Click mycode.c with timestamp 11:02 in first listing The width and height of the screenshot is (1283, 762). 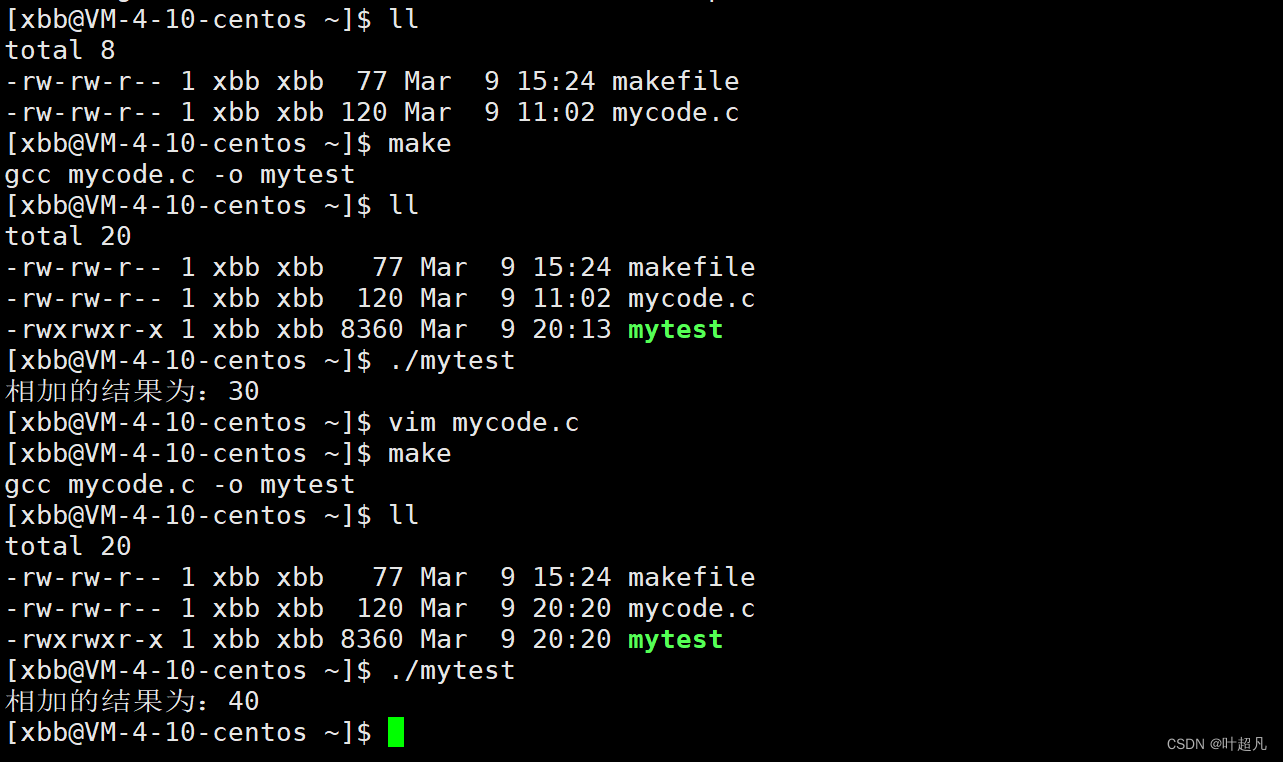click(x=675, y=112)
